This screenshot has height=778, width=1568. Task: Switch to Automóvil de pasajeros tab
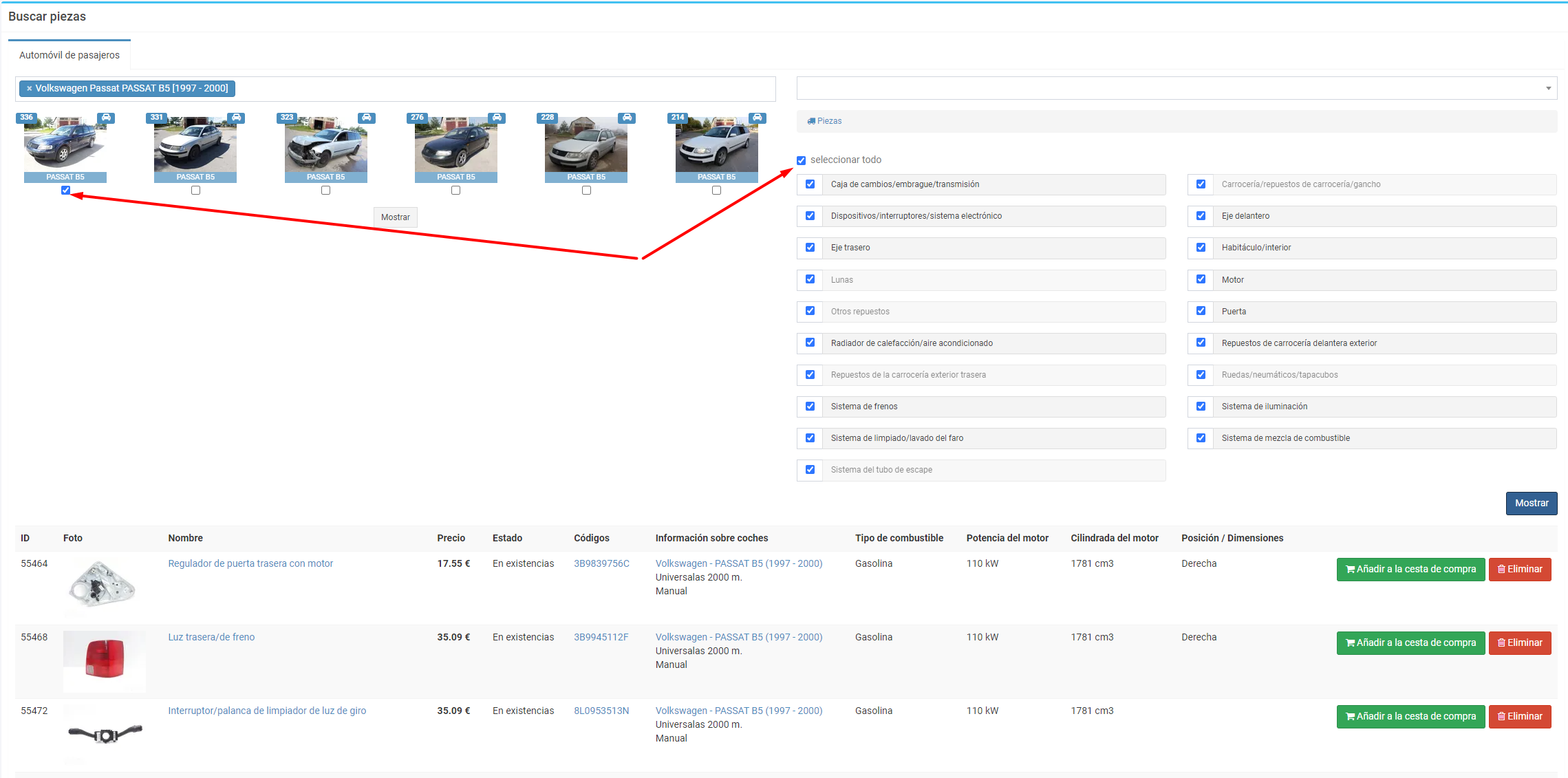pos(69,55)
